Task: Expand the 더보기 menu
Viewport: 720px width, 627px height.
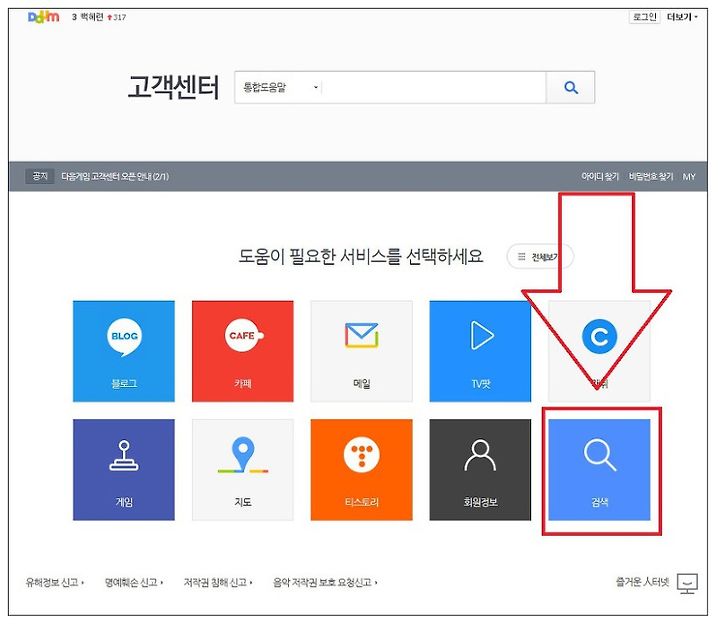Action: tap(682, 17)
